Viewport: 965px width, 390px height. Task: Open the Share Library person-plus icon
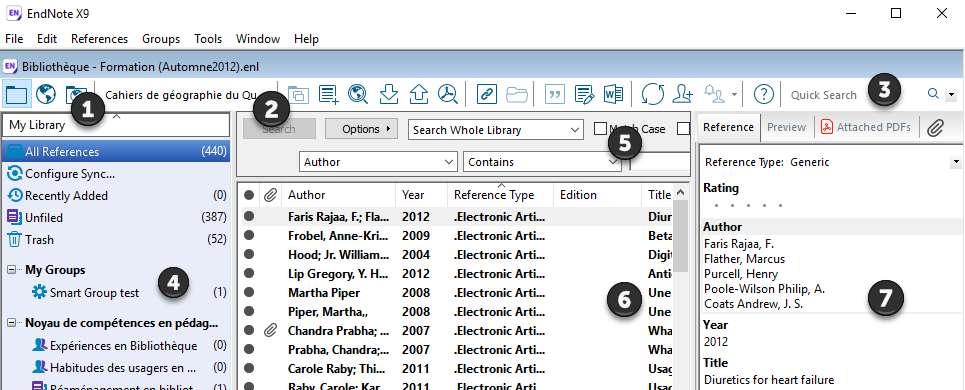point(683,94)
